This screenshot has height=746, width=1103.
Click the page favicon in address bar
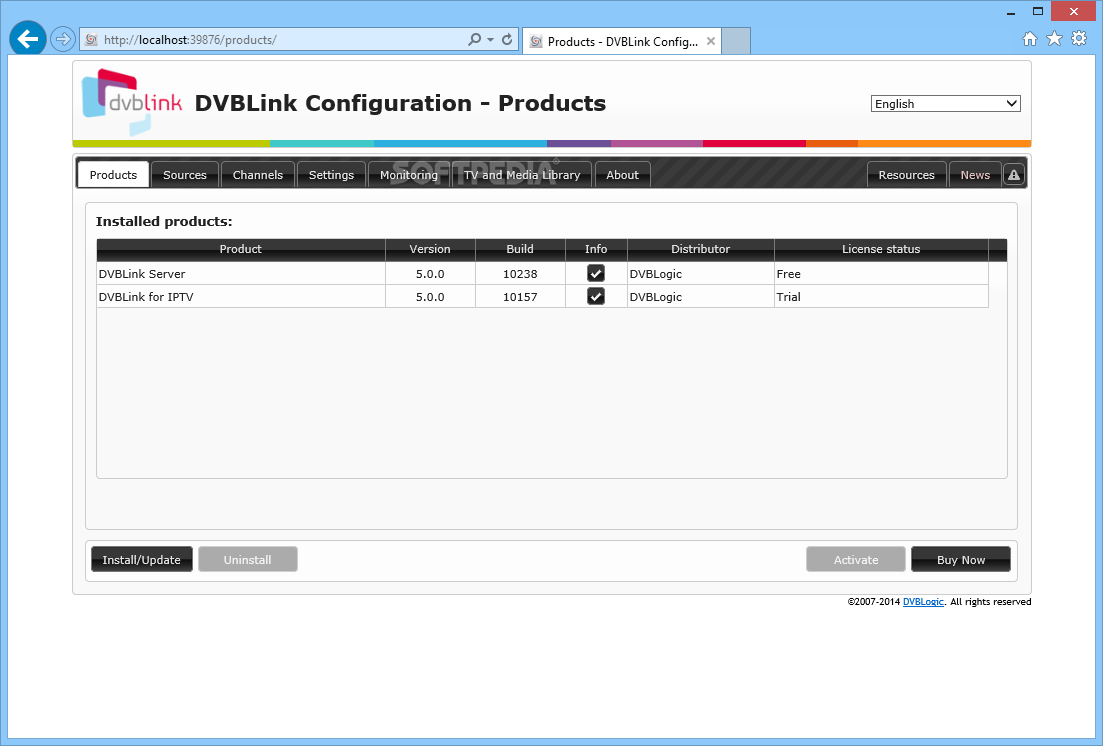click(x=91, y=39)
